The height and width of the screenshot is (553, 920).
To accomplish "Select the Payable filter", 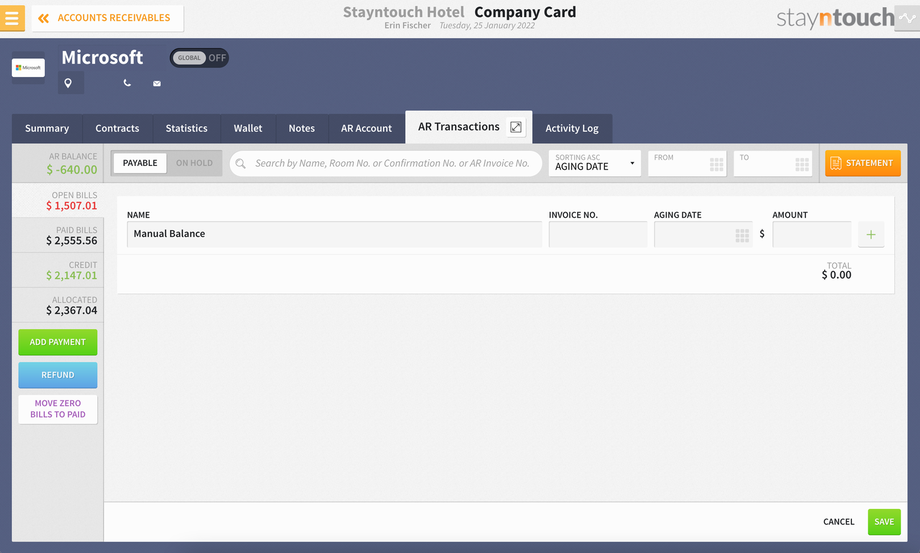I will click(140, 163).
